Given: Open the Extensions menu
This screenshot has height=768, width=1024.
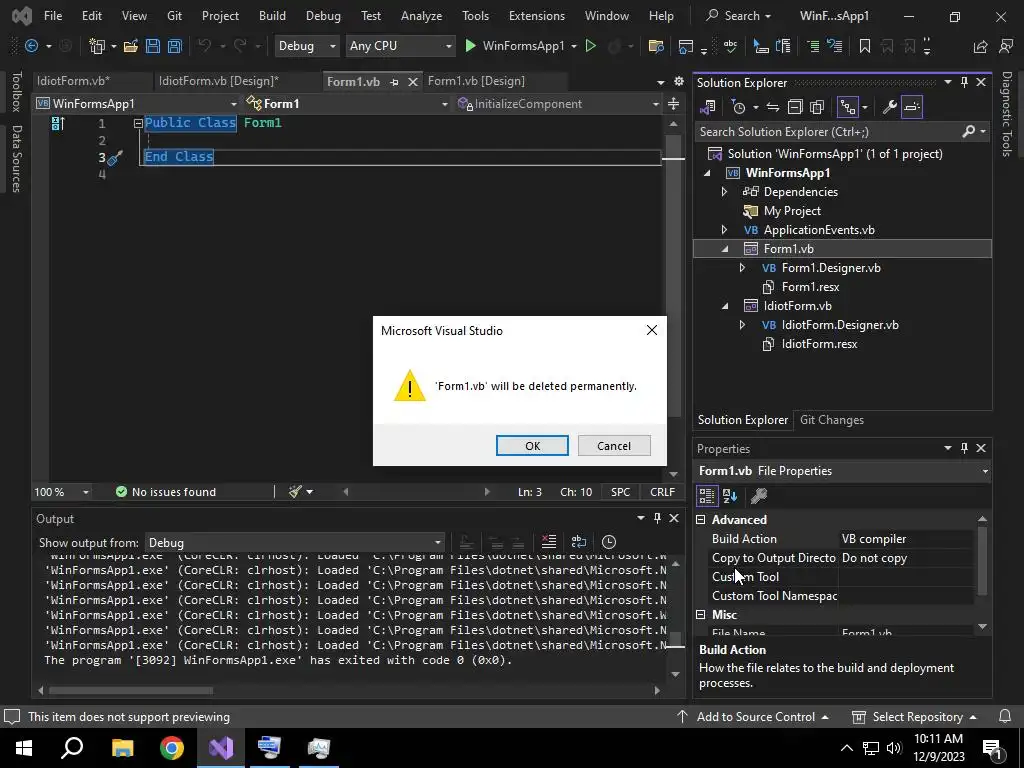Looking at the screenshot, I should tap(537, 16).
